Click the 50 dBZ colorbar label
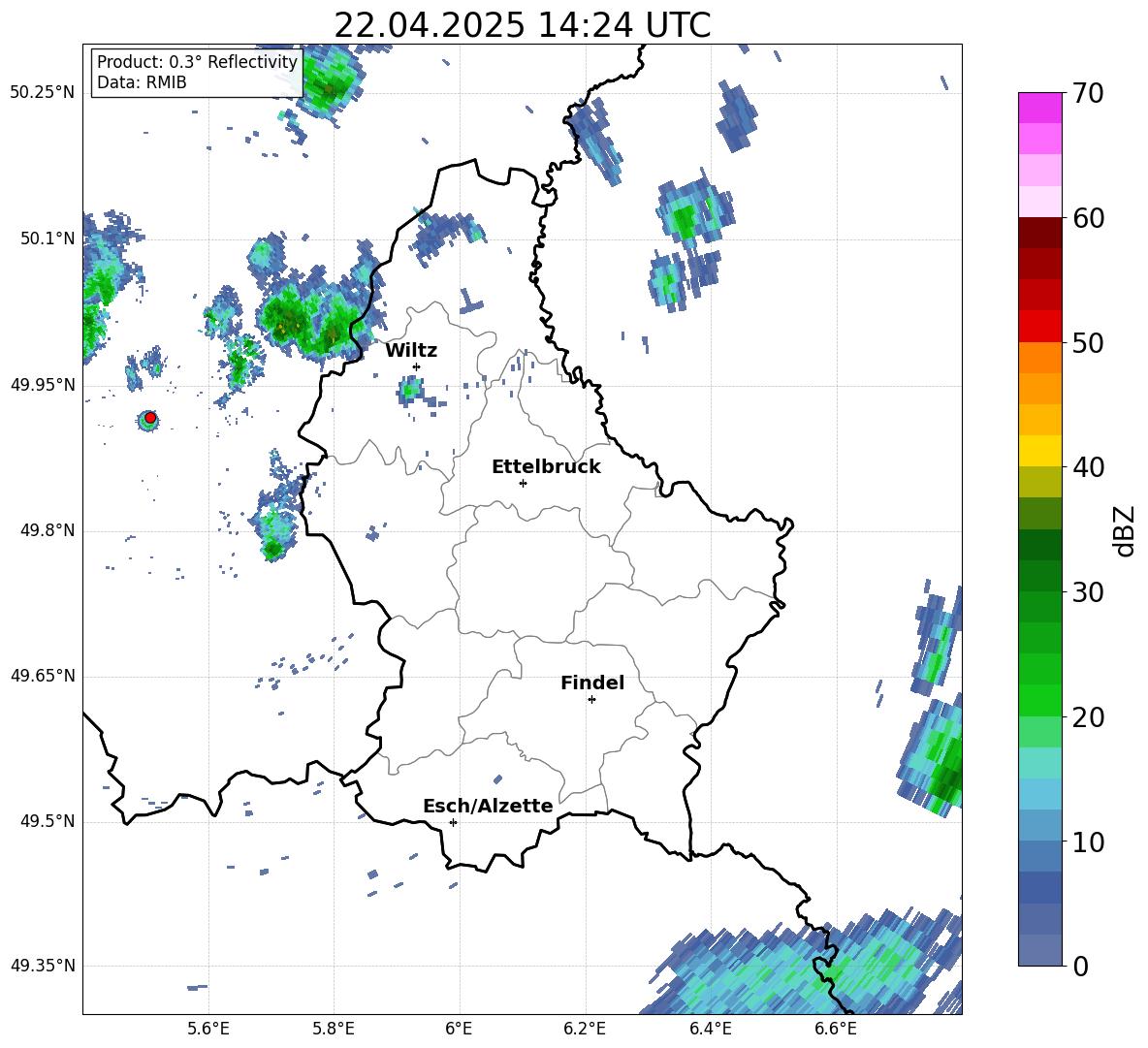Viewport: 1148px width, 1048px height. tap(1088, 343)
